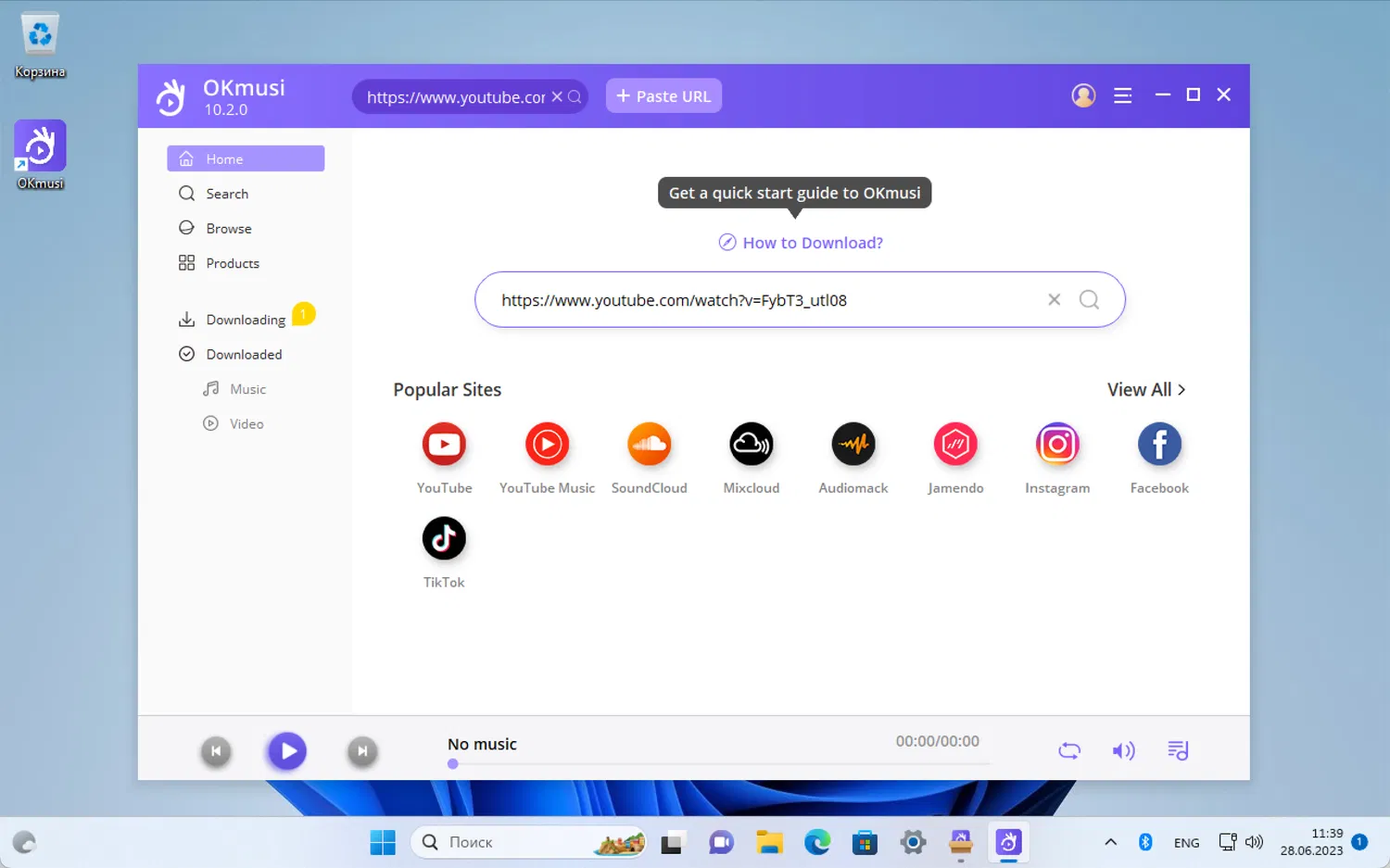Clear the title bar URL field

557,96
